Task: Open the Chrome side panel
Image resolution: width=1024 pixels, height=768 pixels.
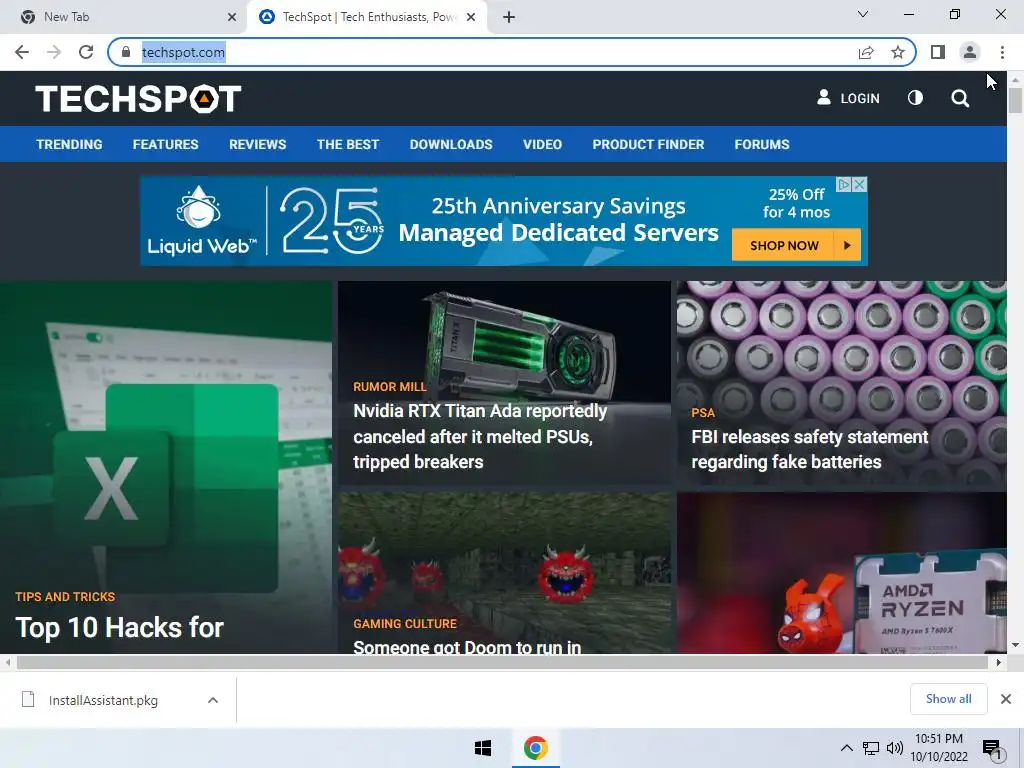Action: click(x=938, y=52)
